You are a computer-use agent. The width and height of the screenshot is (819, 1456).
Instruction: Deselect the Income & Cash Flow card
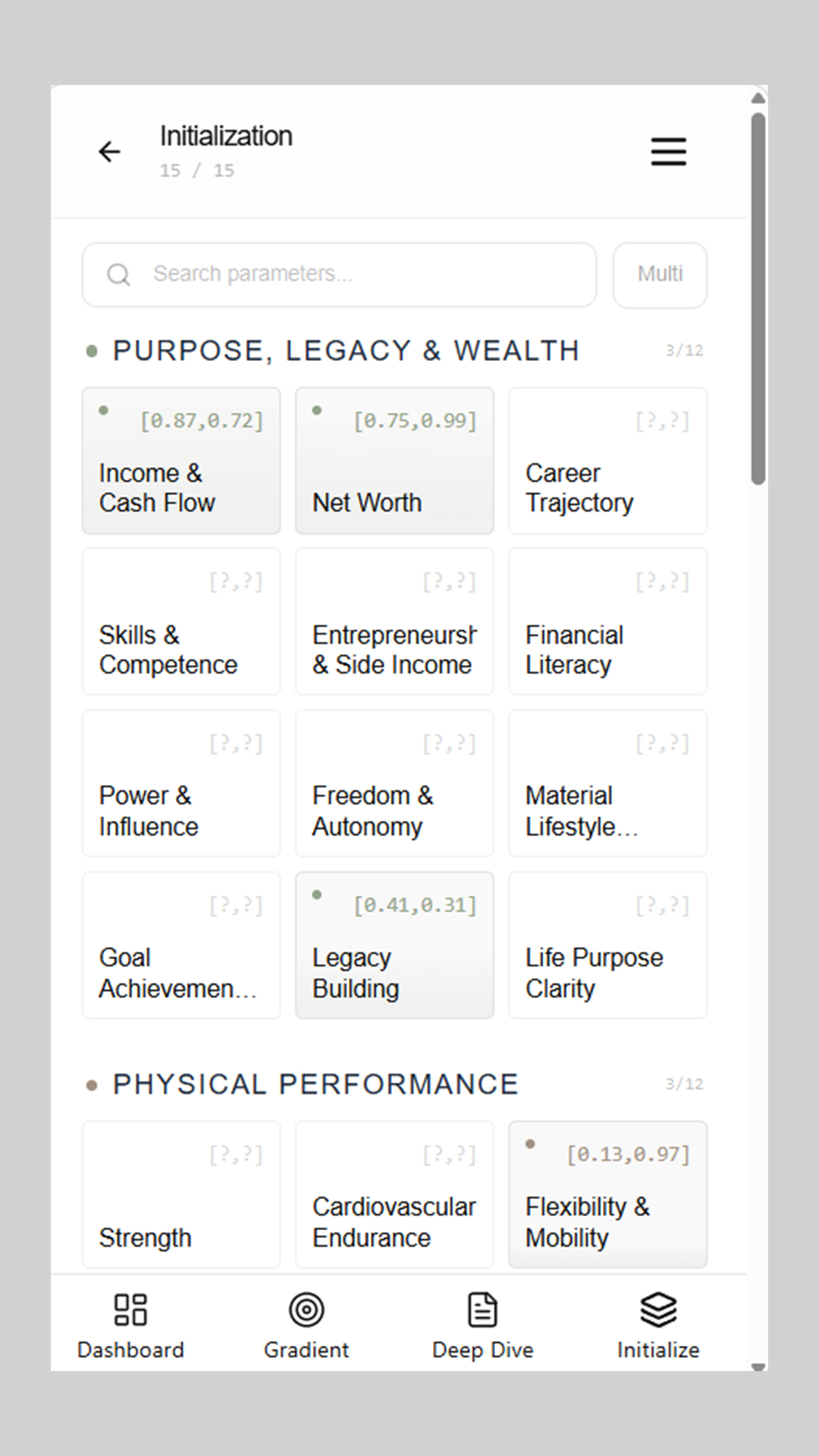click(181, 461)
